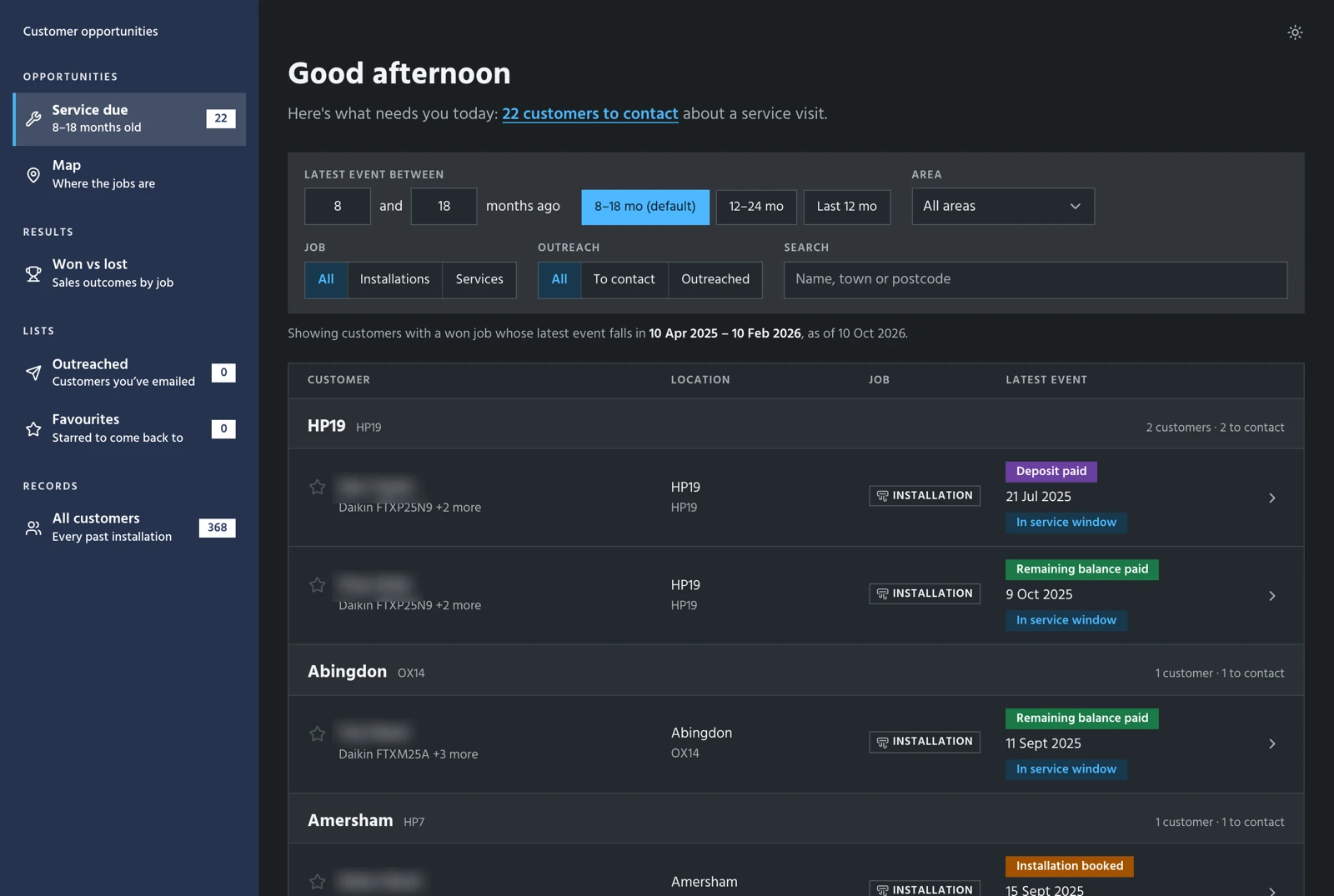The image size is (1334, 896).
Task: Open the Map sidebar item
Action: pos(129,174)
